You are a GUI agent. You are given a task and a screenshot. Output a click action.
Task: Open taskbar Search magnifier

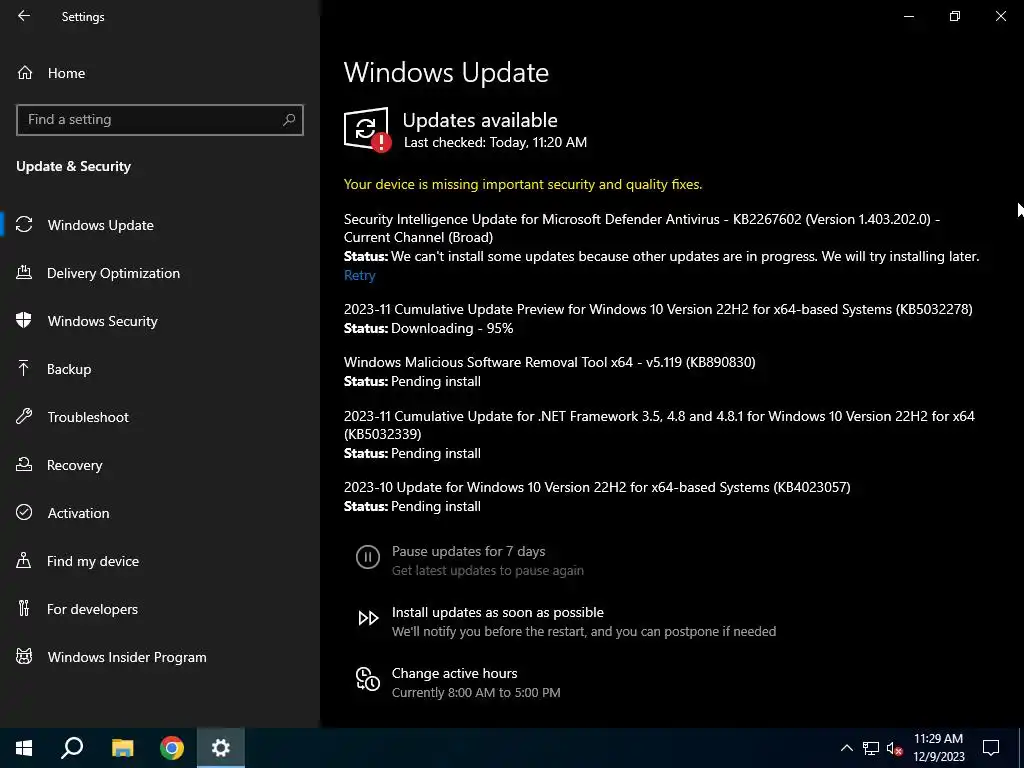click(x=72, y=748)
